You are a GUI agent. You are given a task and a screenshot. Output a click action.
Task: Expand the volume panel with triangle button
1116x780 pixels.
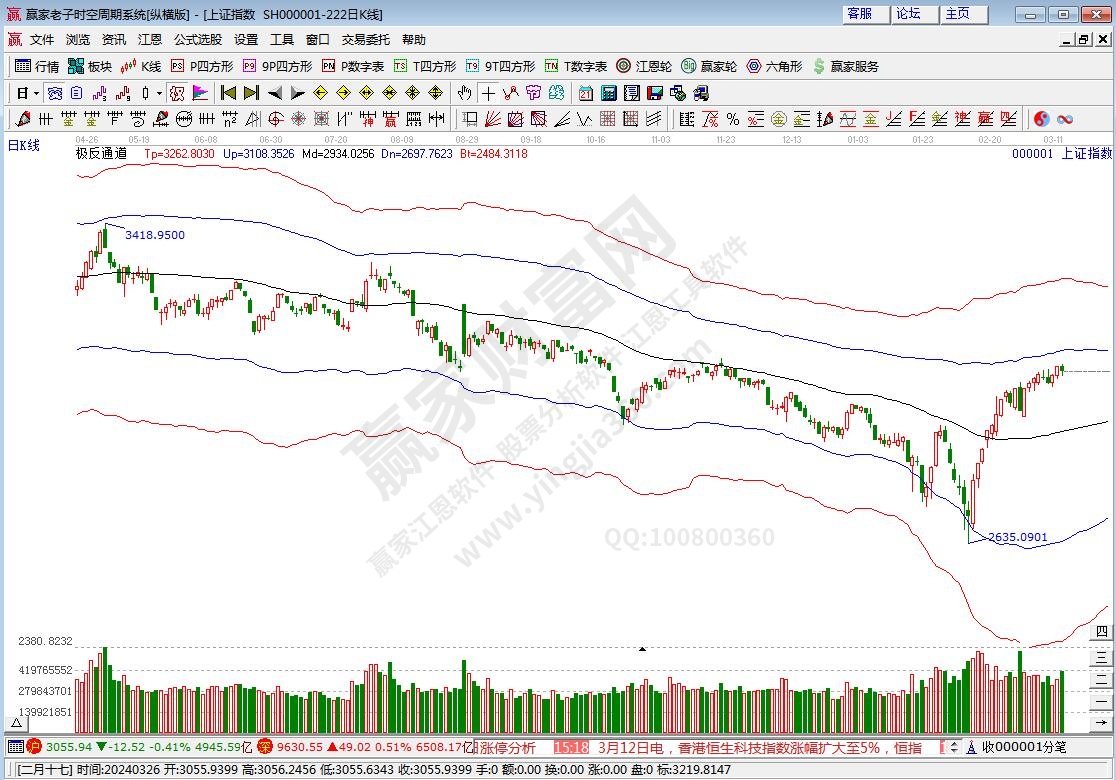pyautogui.click(x=17, y=721)
